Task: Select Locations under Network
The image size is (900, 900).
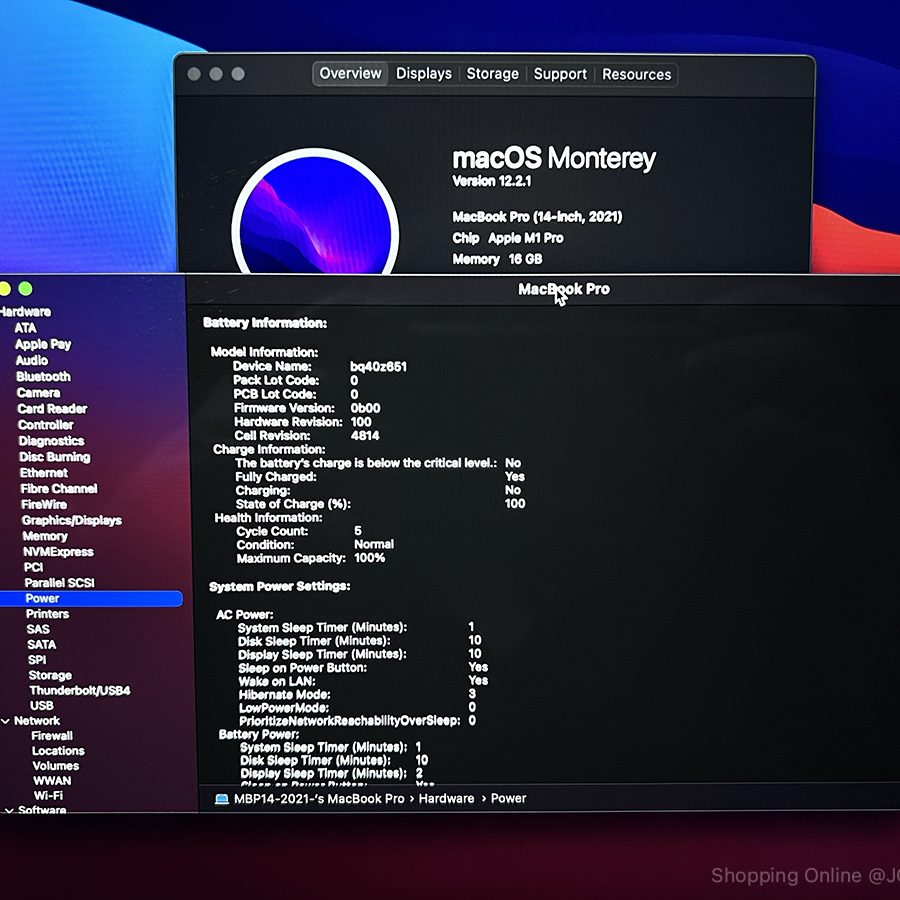Action: click(58, 751)
